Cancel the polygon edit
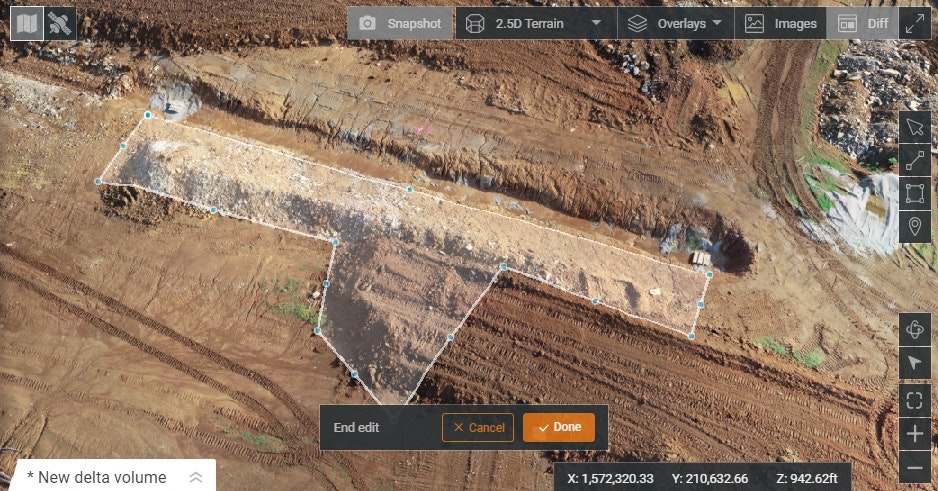This screenshot has height=491, width=938. pyautogui.click(x=478, y=427)
